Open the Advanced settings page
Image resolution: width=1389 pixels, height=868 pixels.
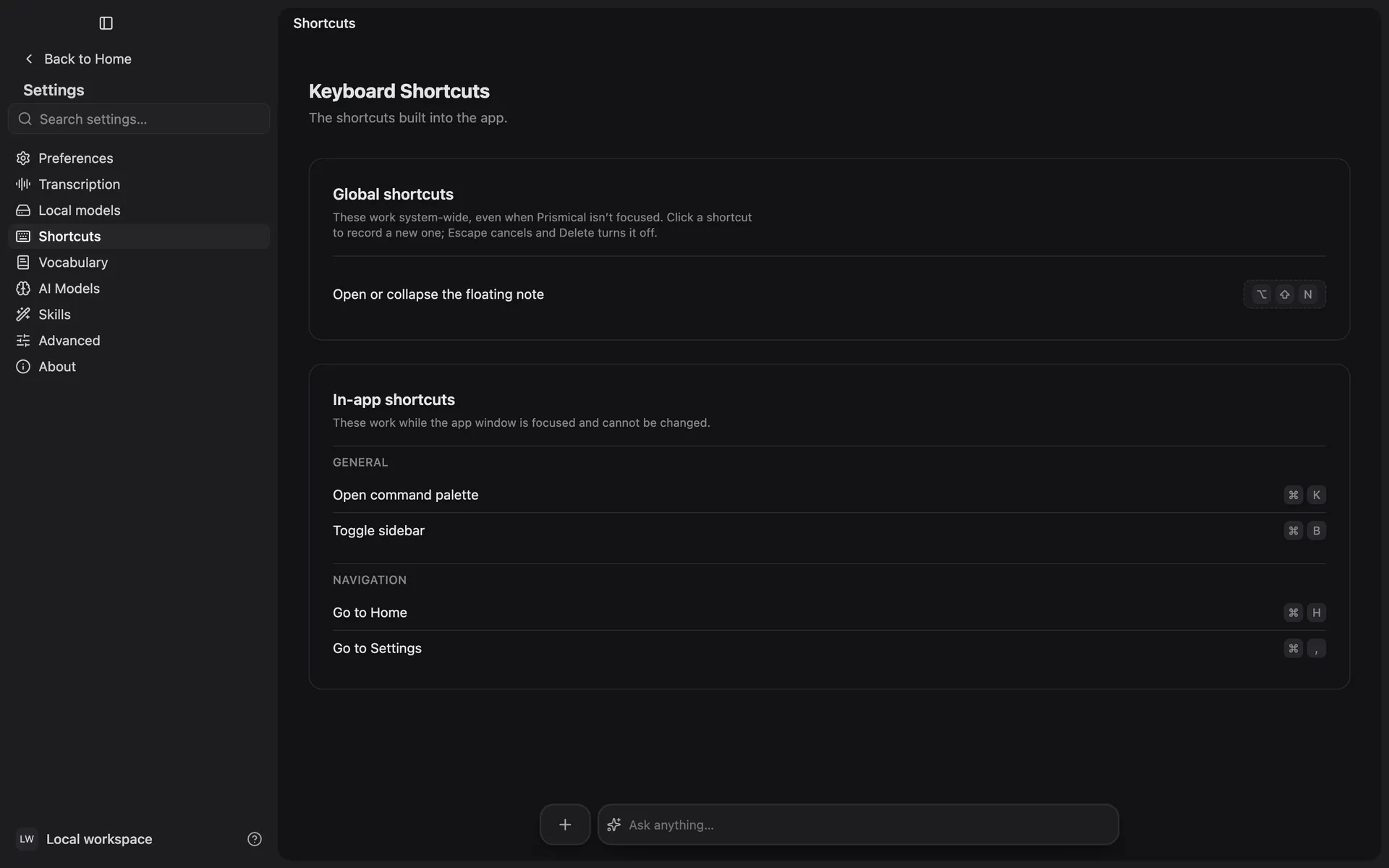[139, 340]
